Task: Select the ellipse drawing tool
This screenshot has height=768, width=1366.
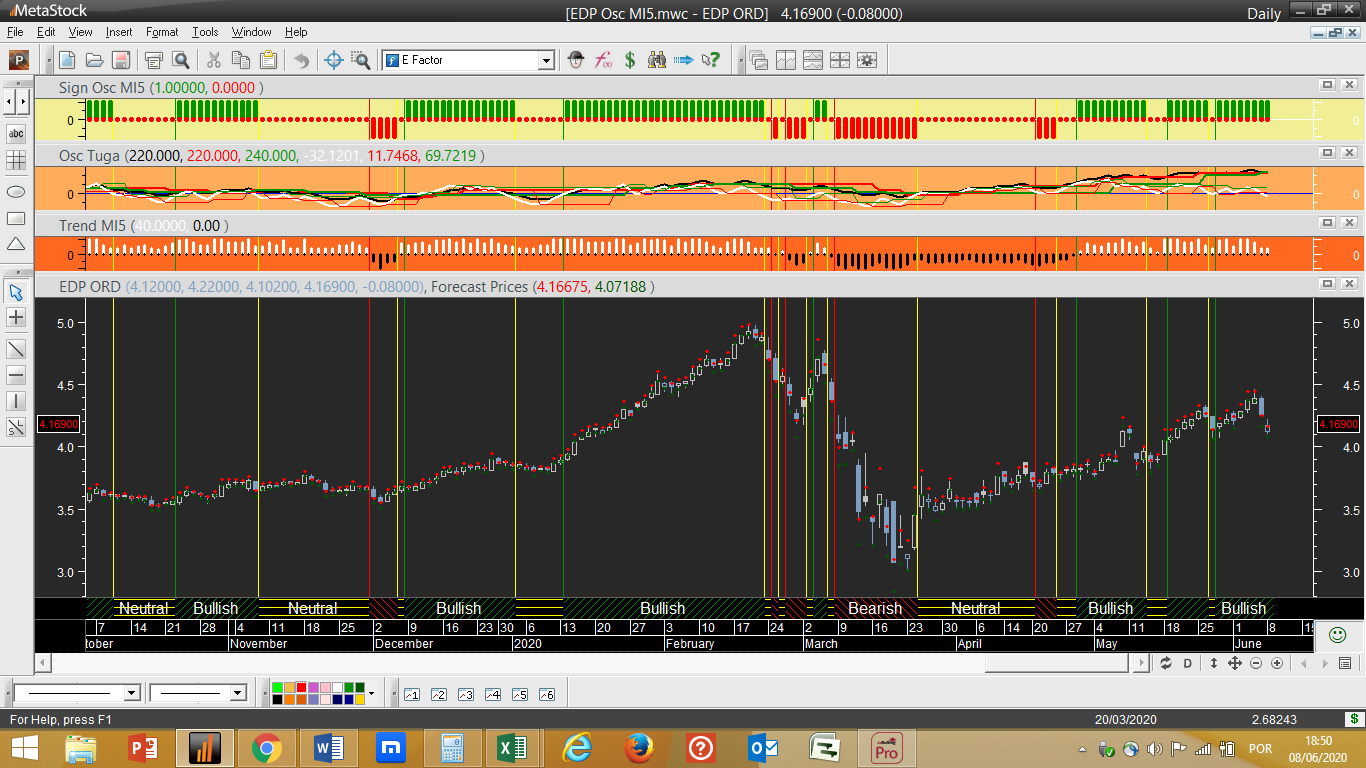Action: tap(16, 191)
